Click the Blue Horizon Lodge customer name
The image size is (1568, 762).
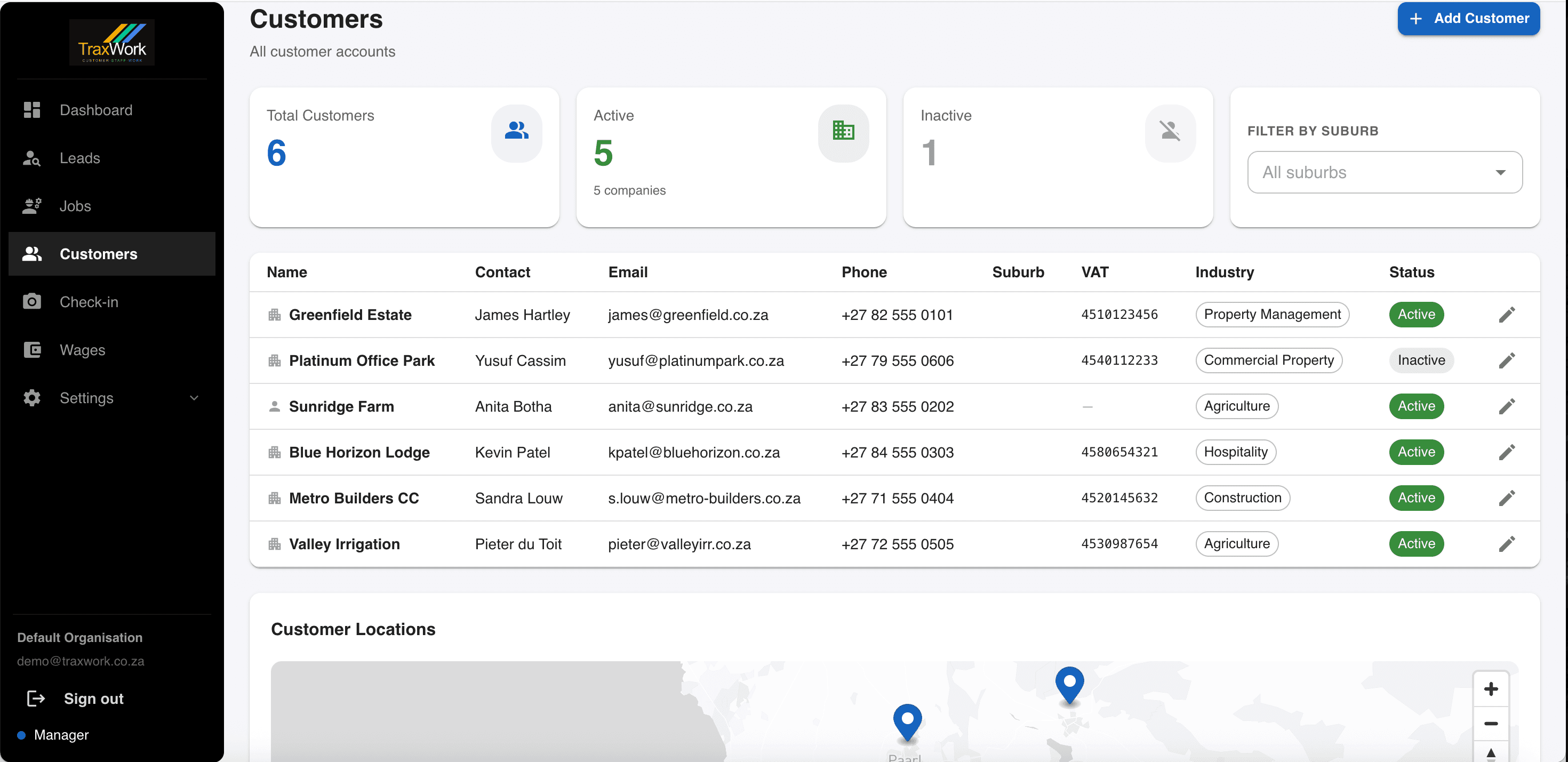[x=359, y=452]
